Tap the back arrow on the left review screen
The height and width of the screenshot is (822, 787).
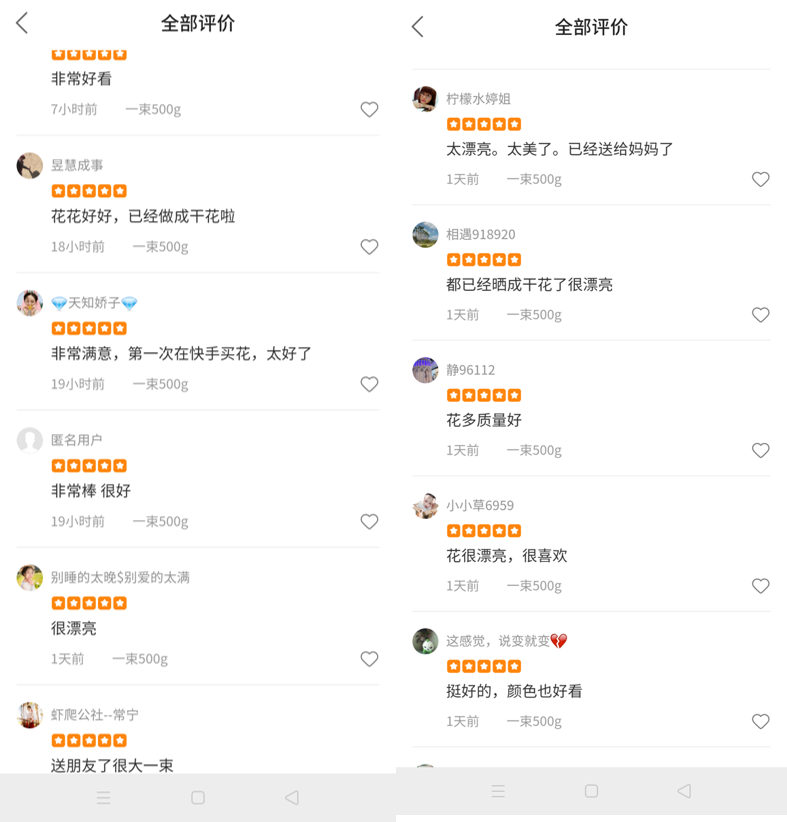pos(22,23)
